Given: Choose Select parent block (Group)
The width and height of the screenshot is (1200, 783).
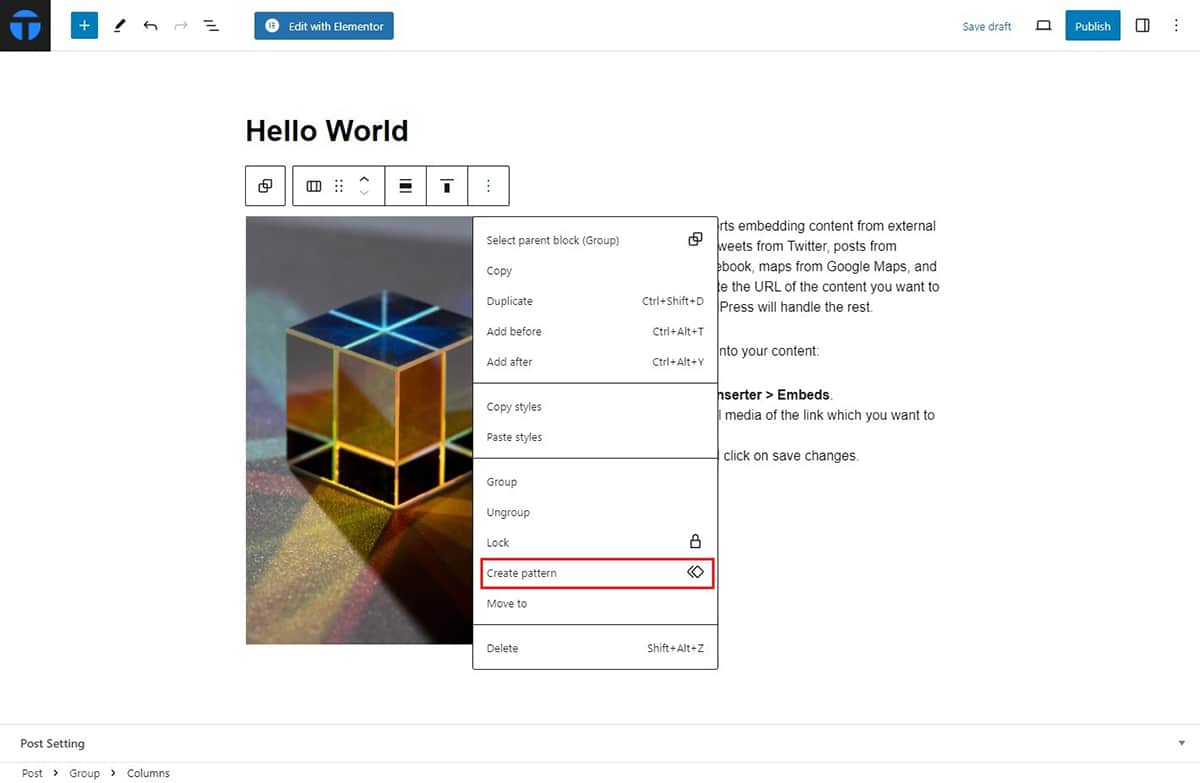Looking at the screenshot, I should pyautogui.click(x=595, y=240).
